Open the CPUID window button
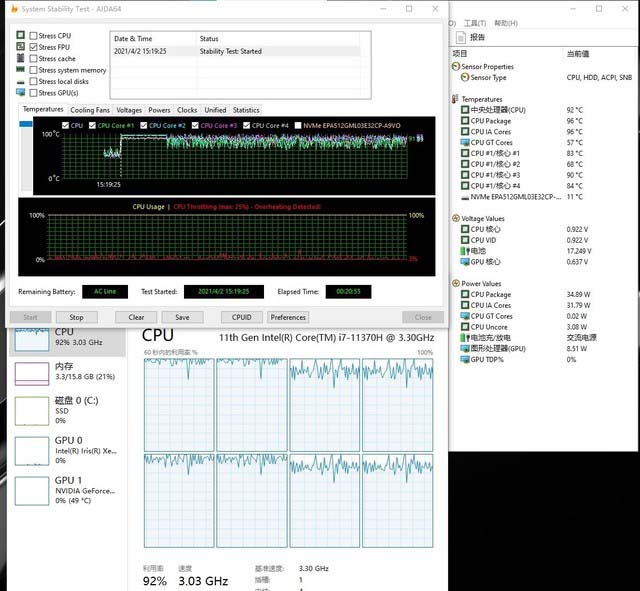 pos(242,317)
